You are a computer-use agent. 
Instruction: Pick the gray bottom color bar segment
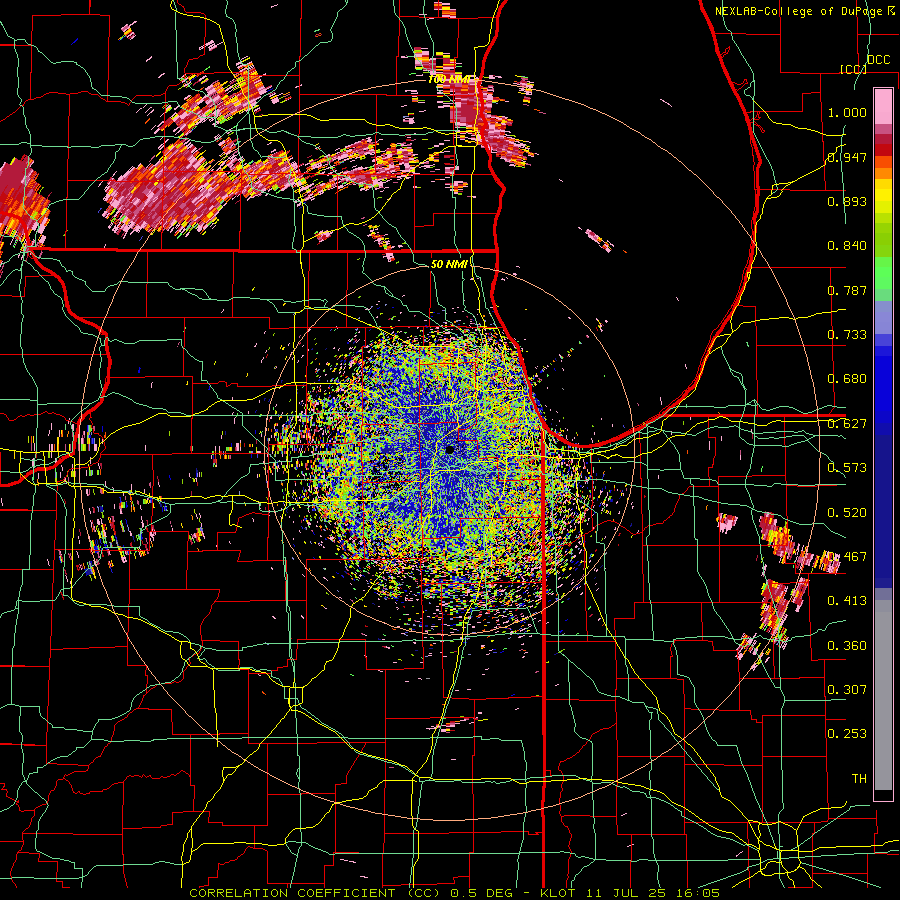click(x=883, y=695)
